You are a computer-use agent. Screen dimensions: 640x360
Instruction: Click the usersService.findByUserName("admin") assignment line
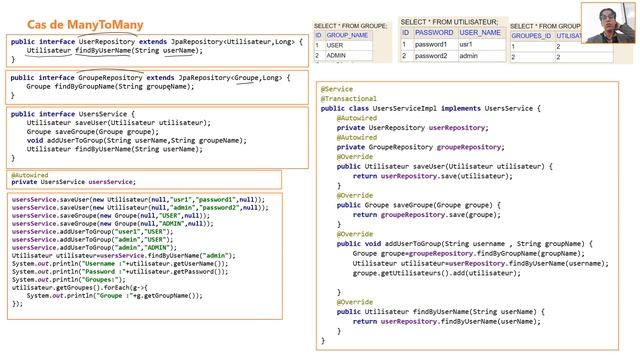point(124,256)
